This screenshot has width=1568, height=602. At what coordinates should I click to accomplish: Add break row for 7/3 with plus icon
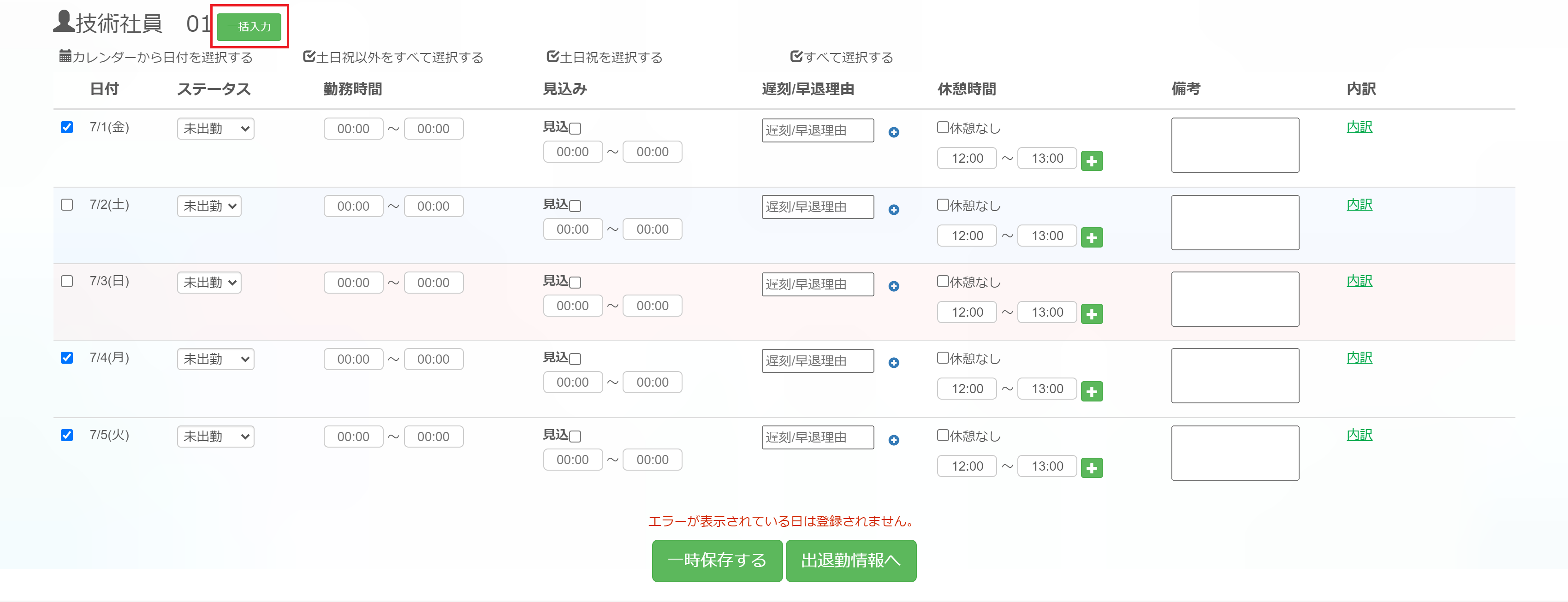coord(1092,314)
